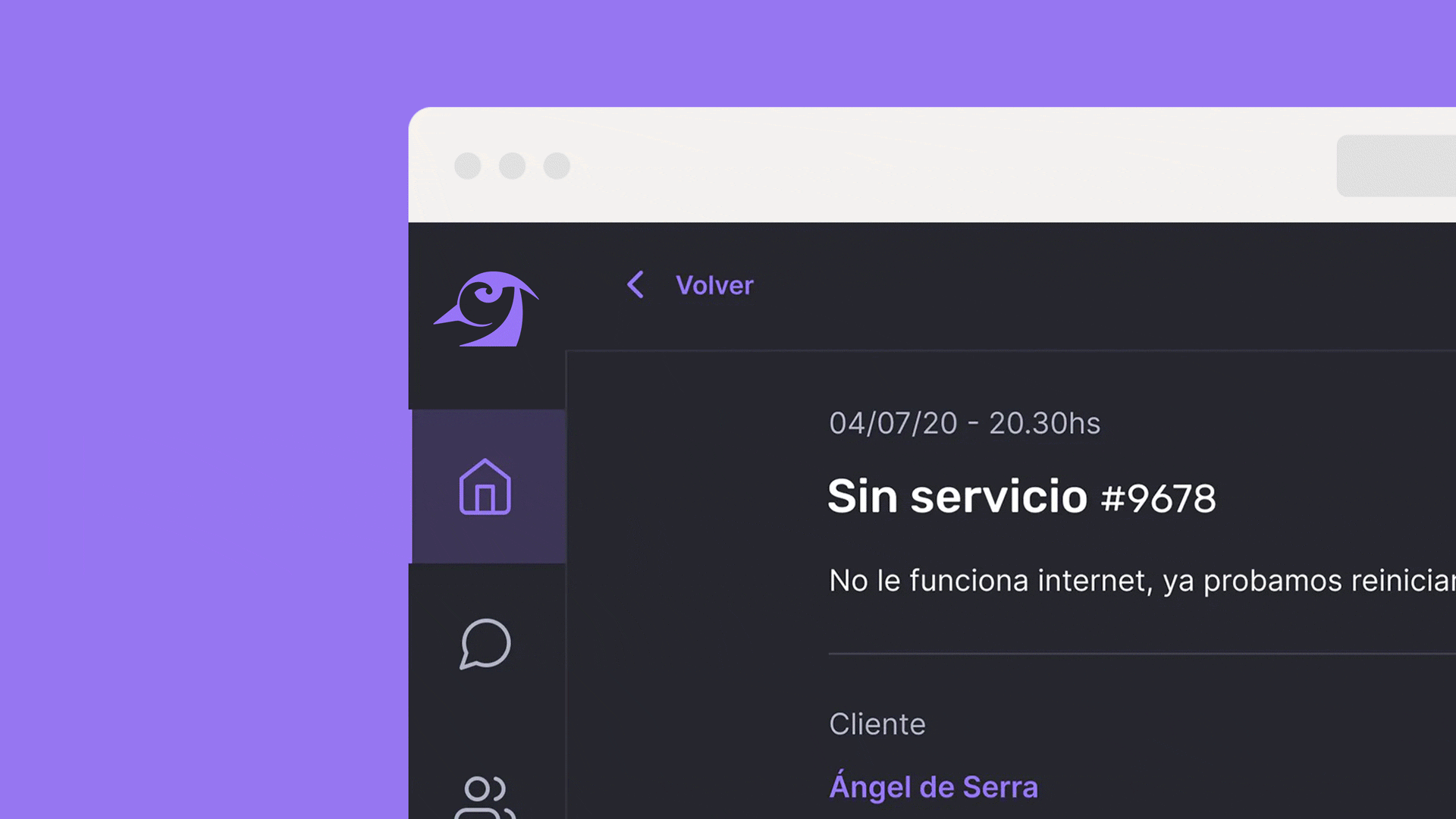Open the Home section in sidebar
The width and height of the screenshot is (1456, 819).
click(x=485, y=487)
